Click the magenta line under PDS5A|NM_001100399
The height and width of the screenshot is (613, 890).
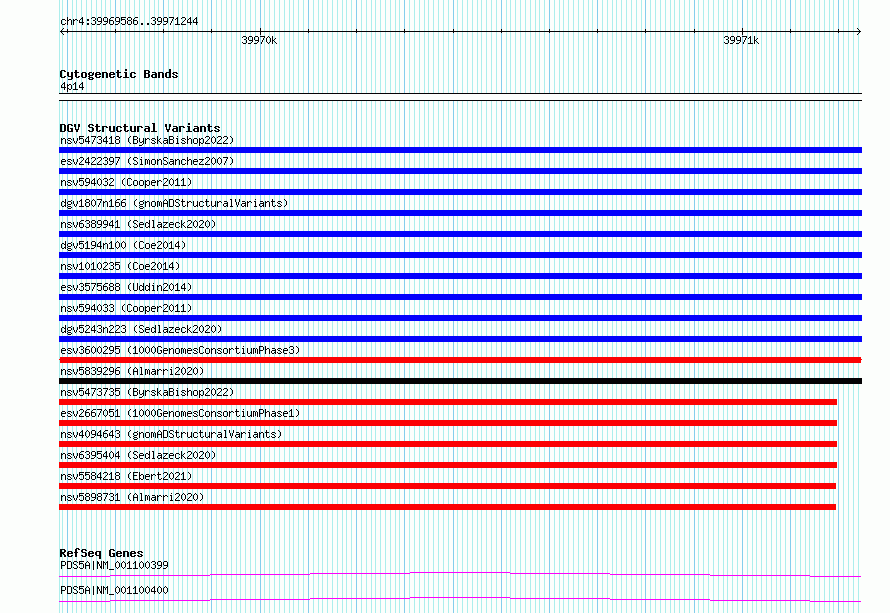460,574
